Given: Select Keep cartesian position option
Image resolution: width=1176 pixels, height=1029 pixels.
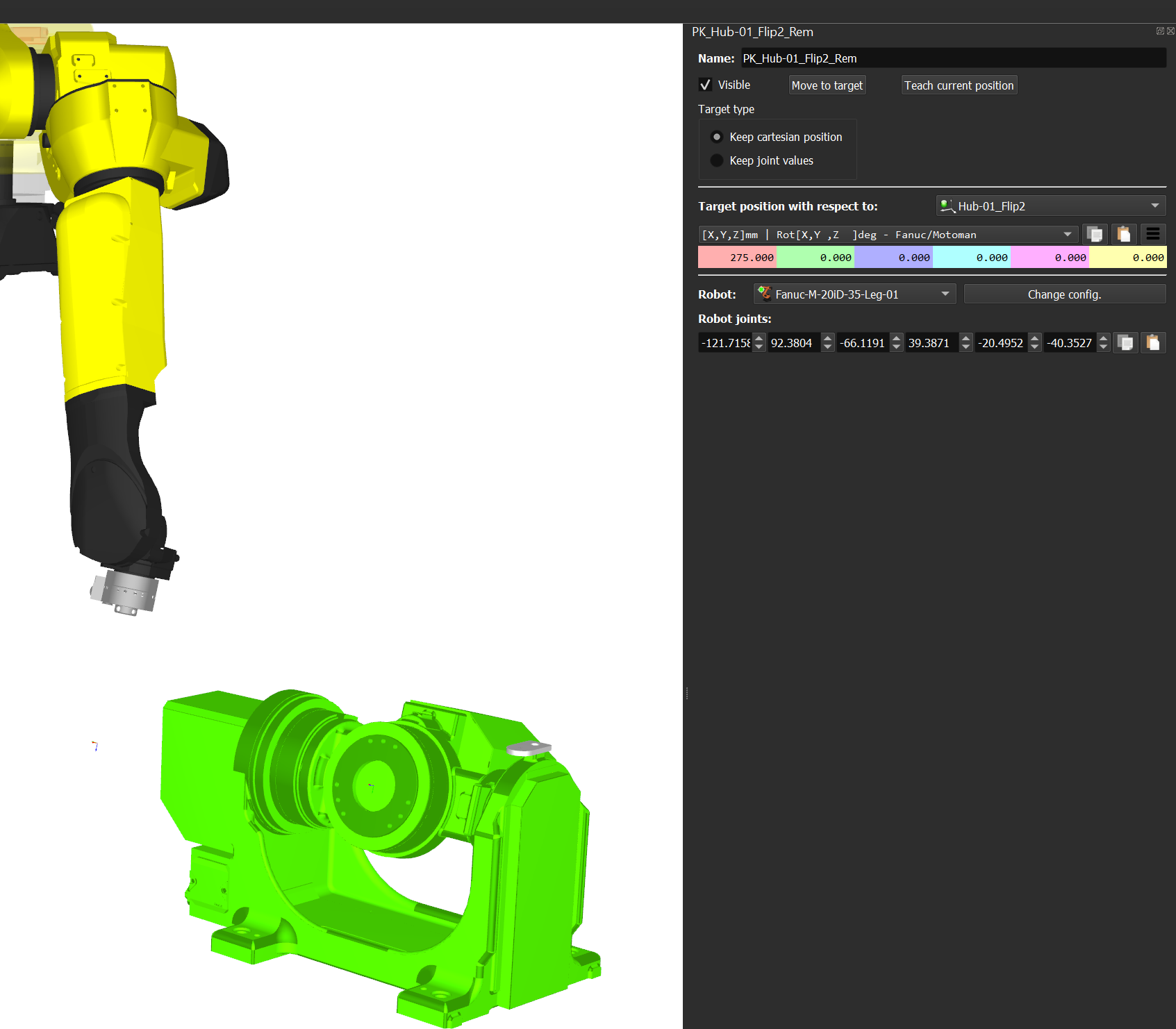Looking at the screenshot, I should click(x=717, y=137).
